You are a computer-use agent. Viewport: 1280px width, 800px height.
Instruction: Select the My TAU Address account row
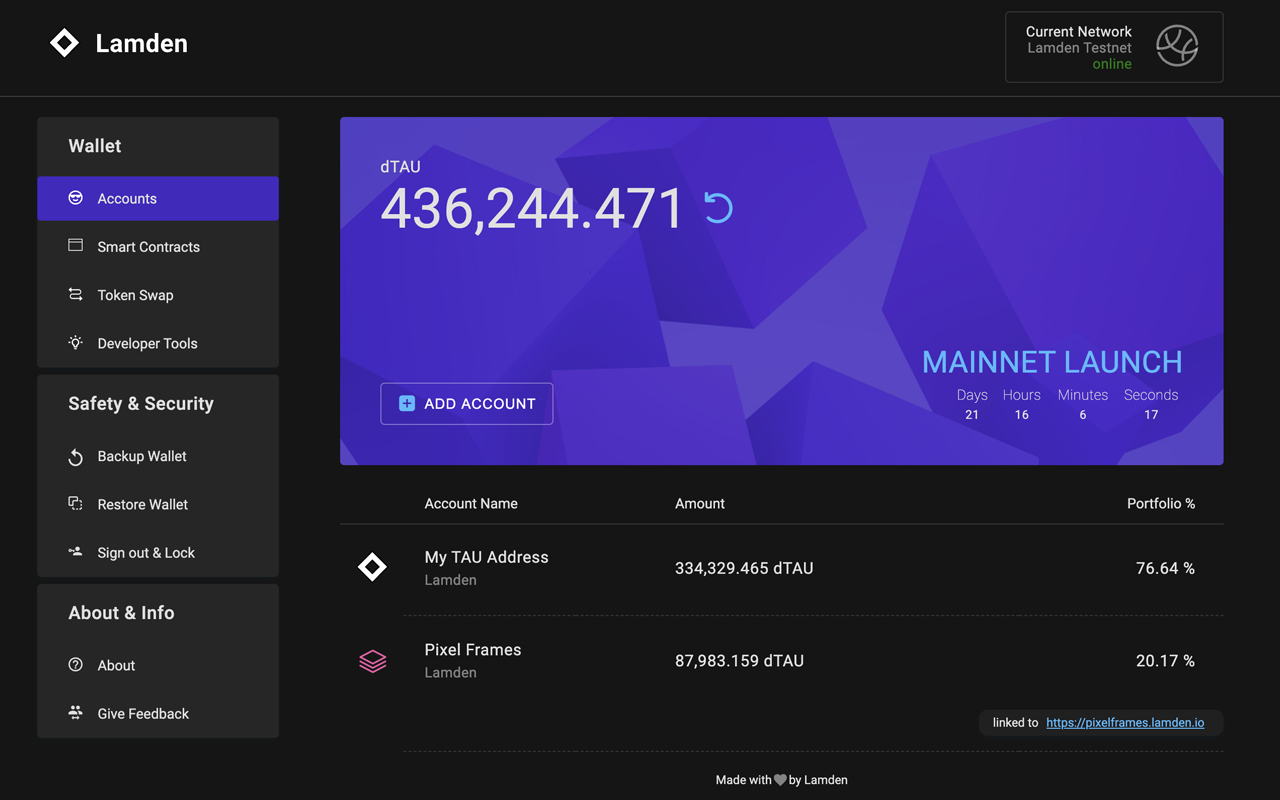click(700, 568)
